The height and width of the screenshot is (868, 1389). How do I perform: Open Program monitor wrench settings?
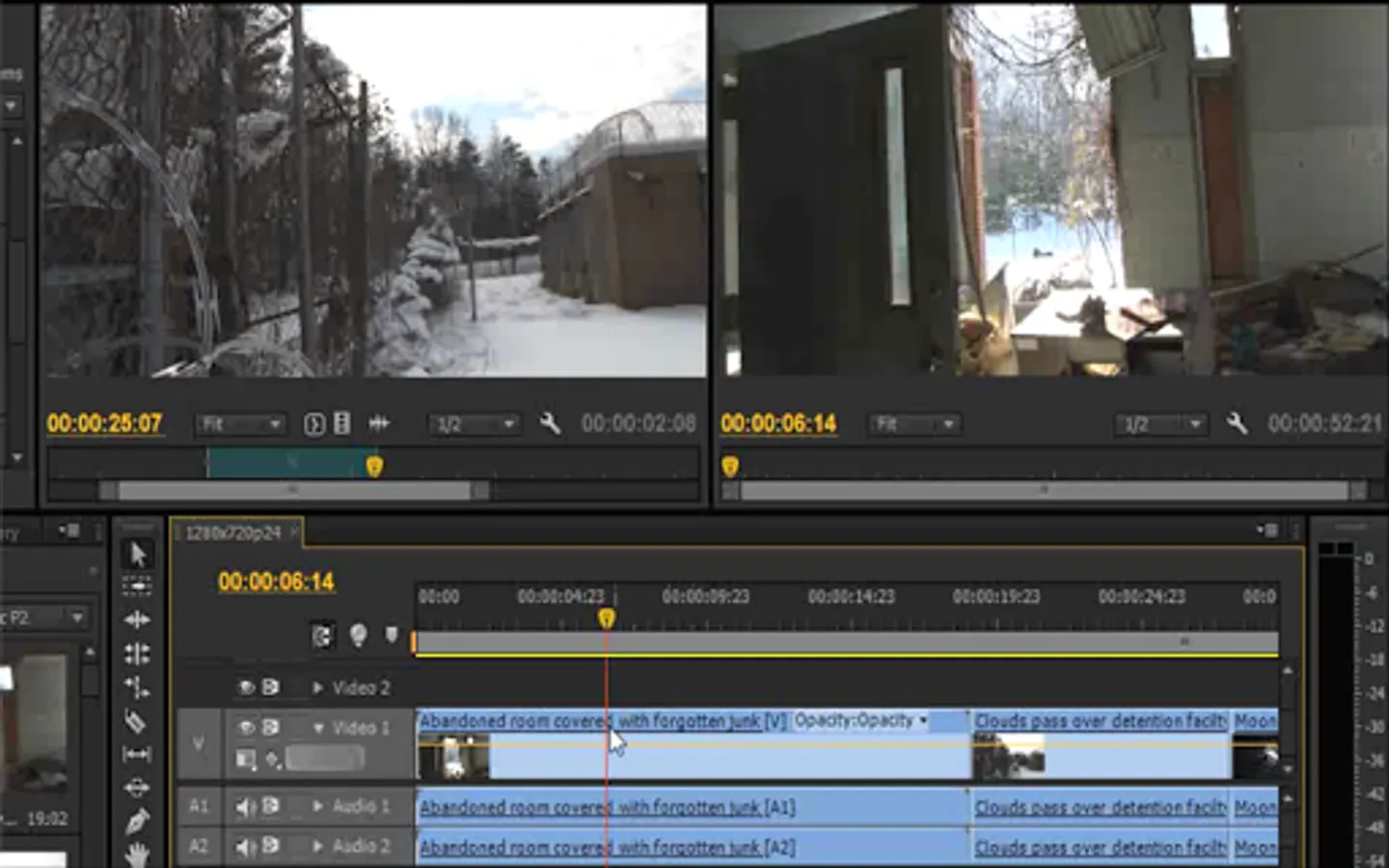[x=1237, y=423]
